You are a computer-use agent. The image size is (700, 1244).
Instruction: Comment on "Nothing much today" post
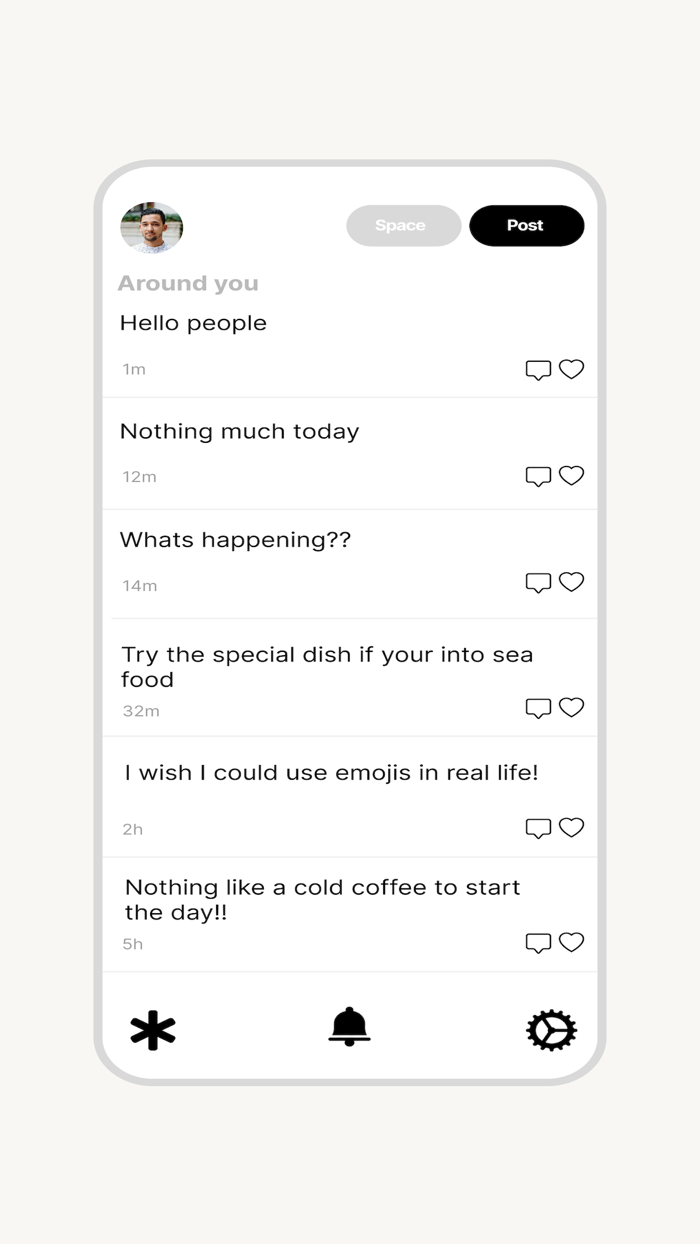click(538, 477)
